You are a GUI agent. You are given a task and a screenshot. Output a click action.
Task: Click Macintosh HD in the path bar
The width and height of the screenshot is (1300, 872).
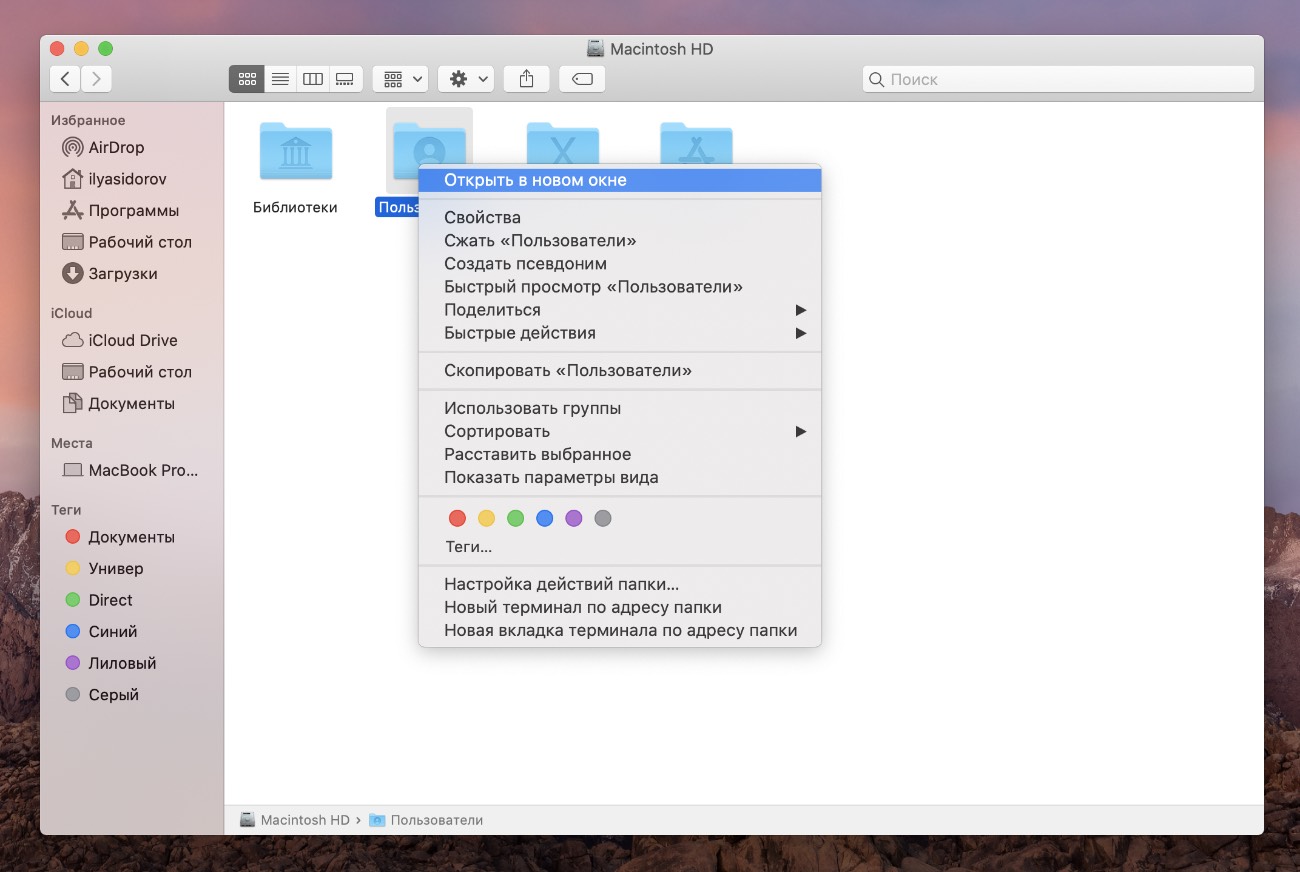pyautogui.click(x=295, y=820)
